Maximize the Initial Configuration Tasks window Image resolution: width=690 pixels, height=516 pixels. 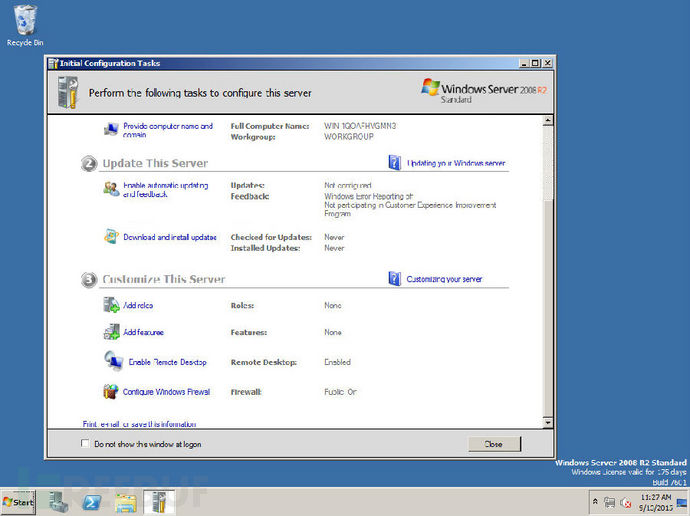[535, 63]
